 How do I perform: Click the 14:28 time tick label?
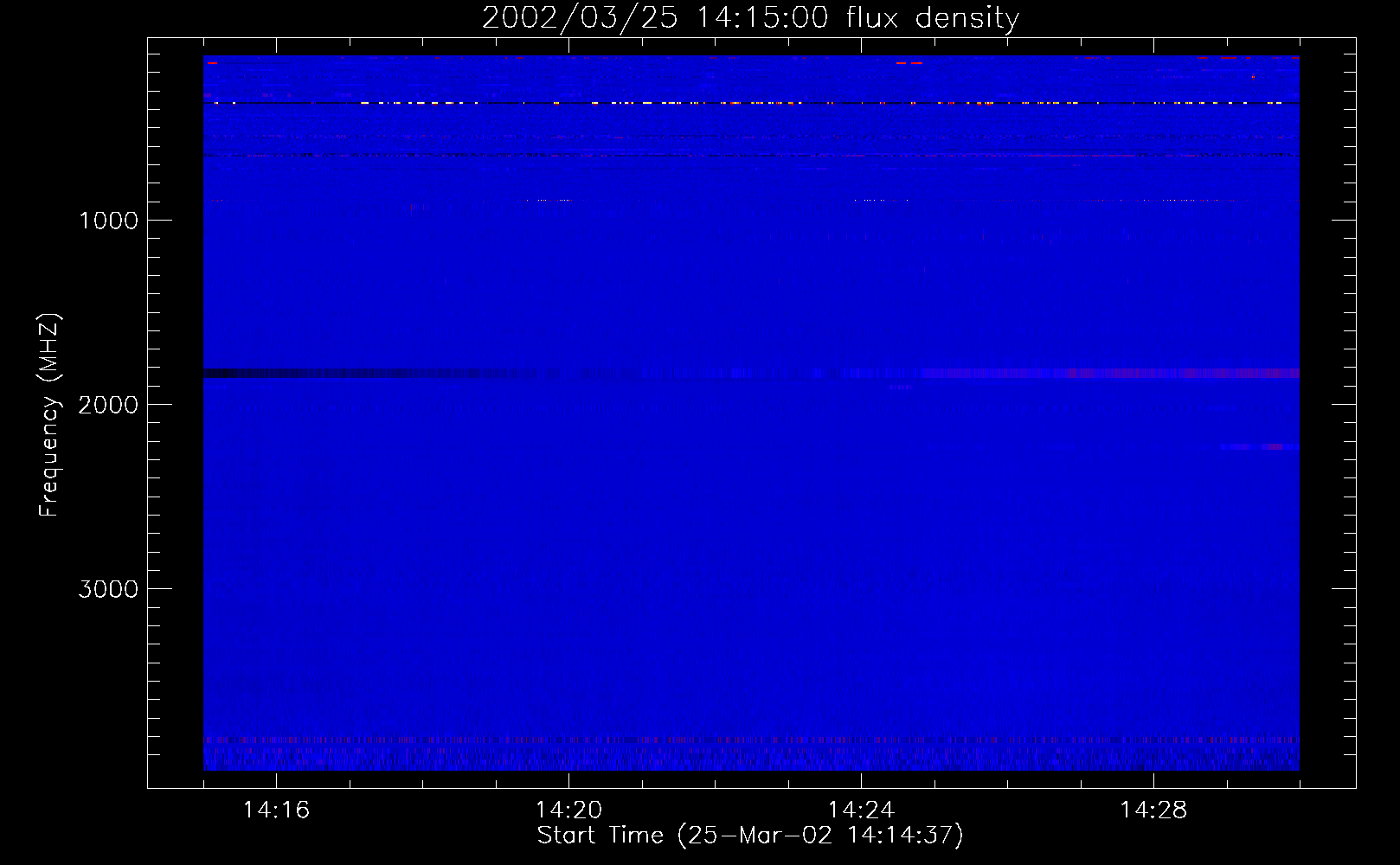pyautogui.click(x=1153, y=811)
